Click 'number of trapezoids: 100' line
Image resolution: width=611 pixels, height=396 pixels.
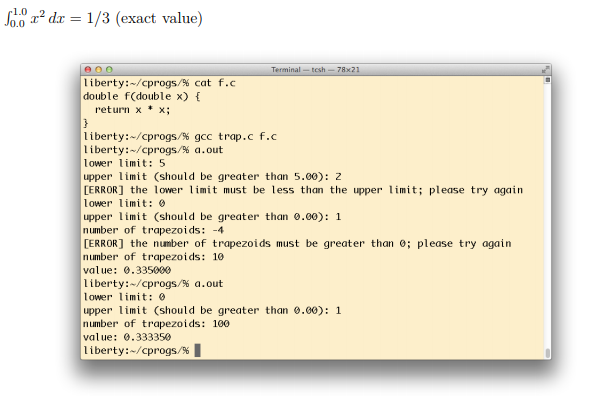156,324
